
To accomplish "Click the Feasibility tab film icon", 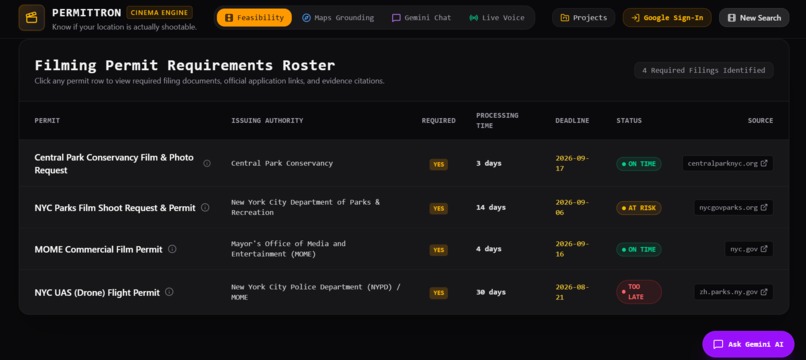I will point(229,17).
